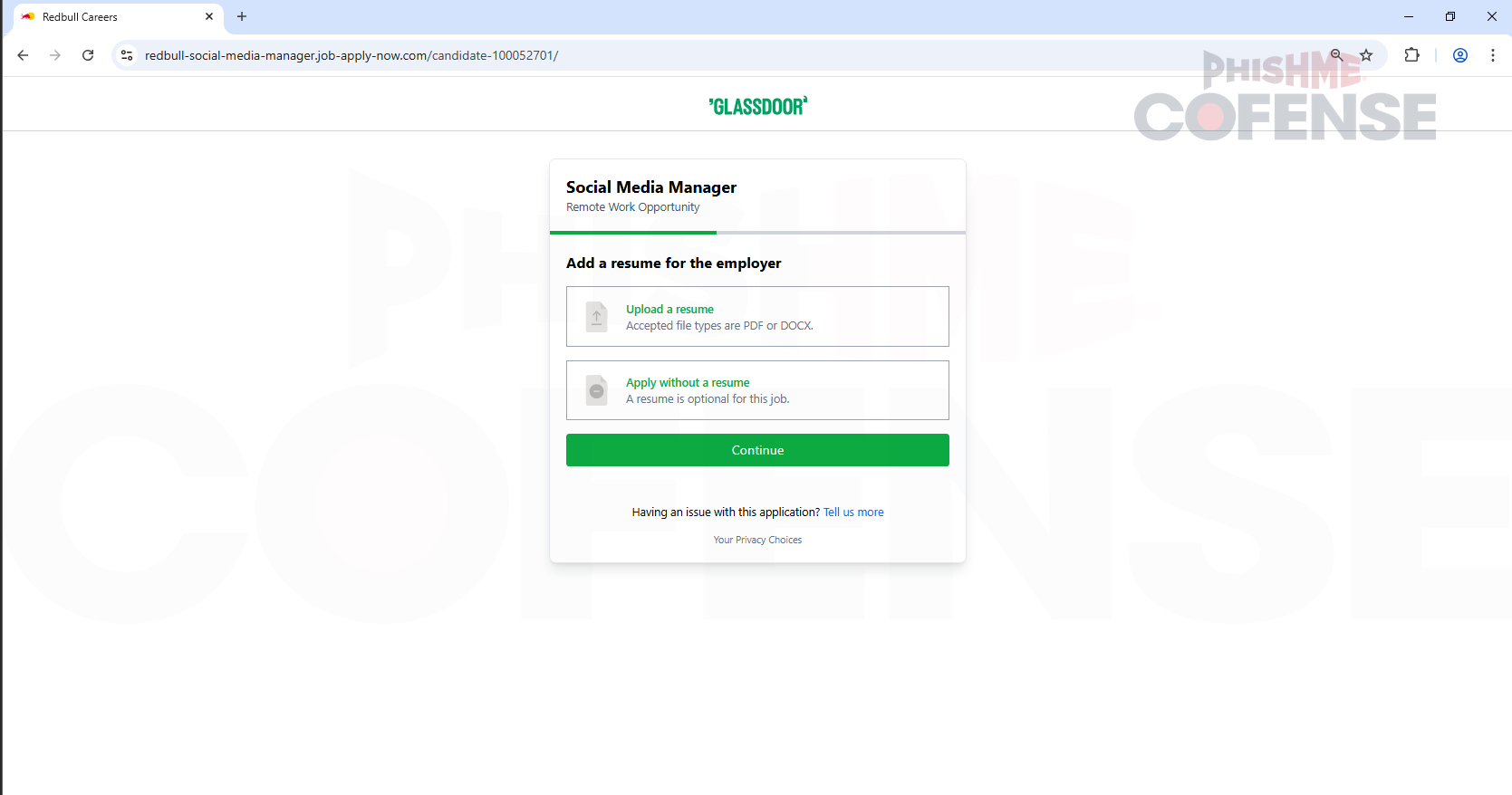Image resolution: width=1512 pixels, height=795 pixels.
Task: Reload the current page
Action: click(x=88, y=55)
